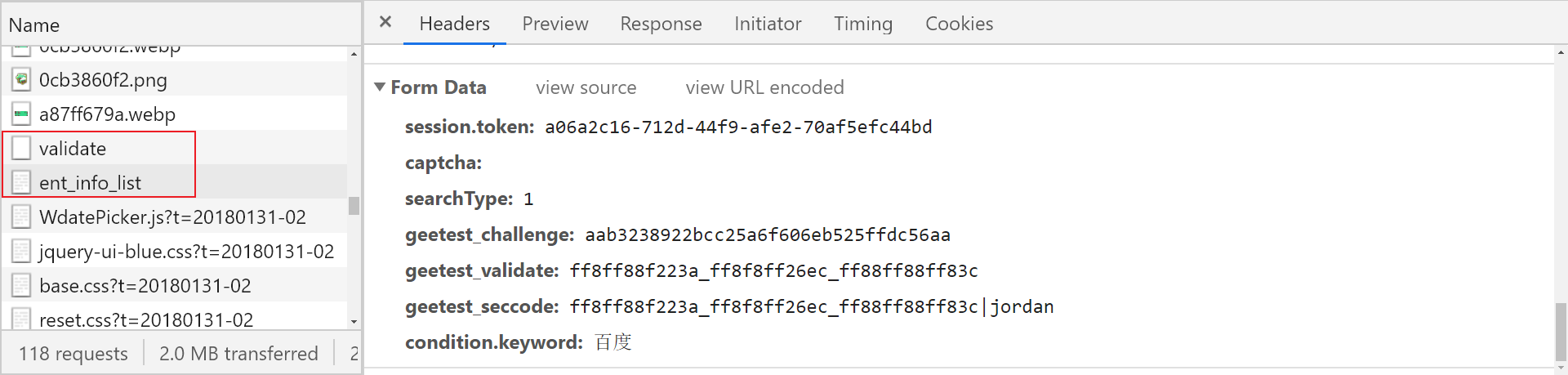Click view URL encoded link
Viewport: 1568px width, 375px height.
coord(765,87)
